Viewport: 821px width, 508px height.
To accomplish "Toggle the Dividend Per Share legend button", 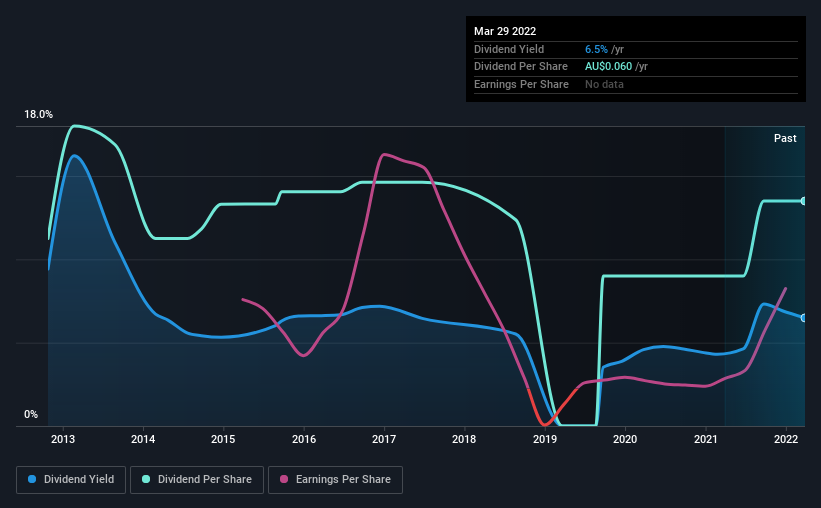I will pyautogui.click(x=197, y=480).
